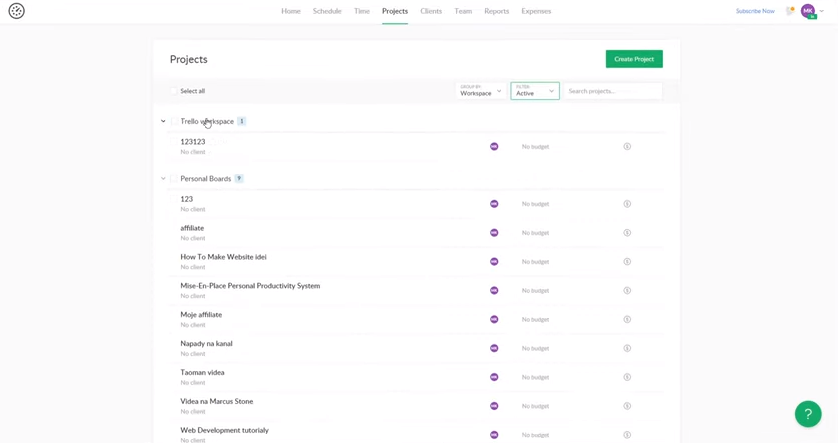
Task: Click member avatar on Napady na kanal row
Action: pos(494,348)
